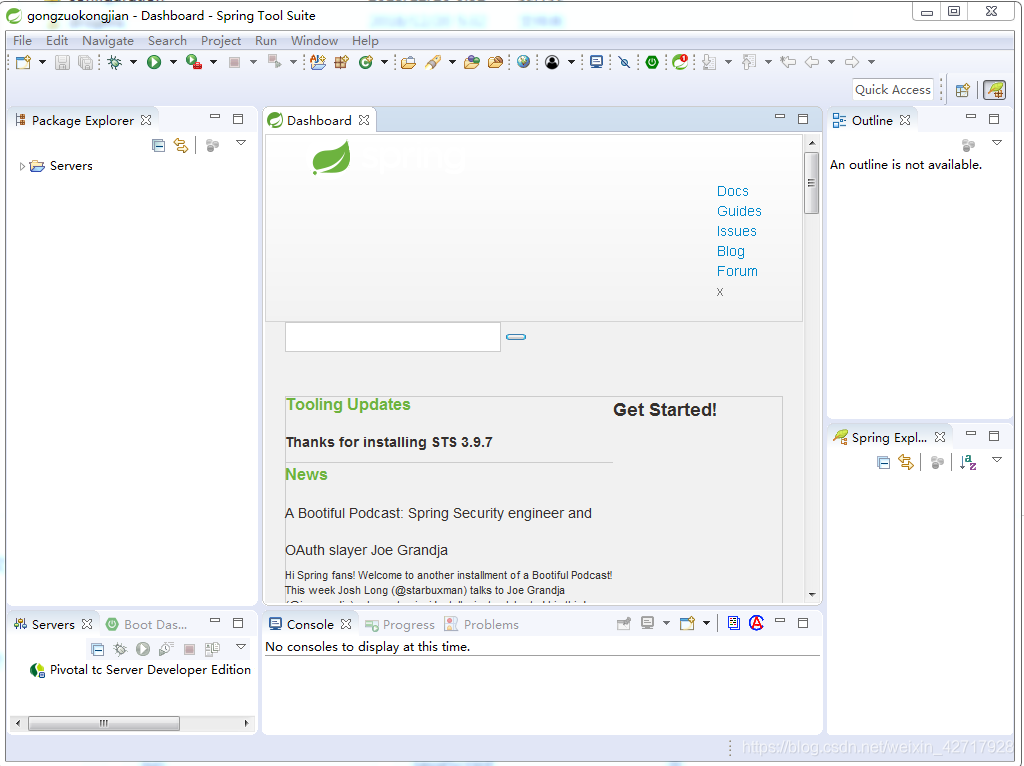This screenshot has width=1024, height=766.
Task: Toggle the Spring perspective button
Action: pyautogui.click(x=995, y=90)
